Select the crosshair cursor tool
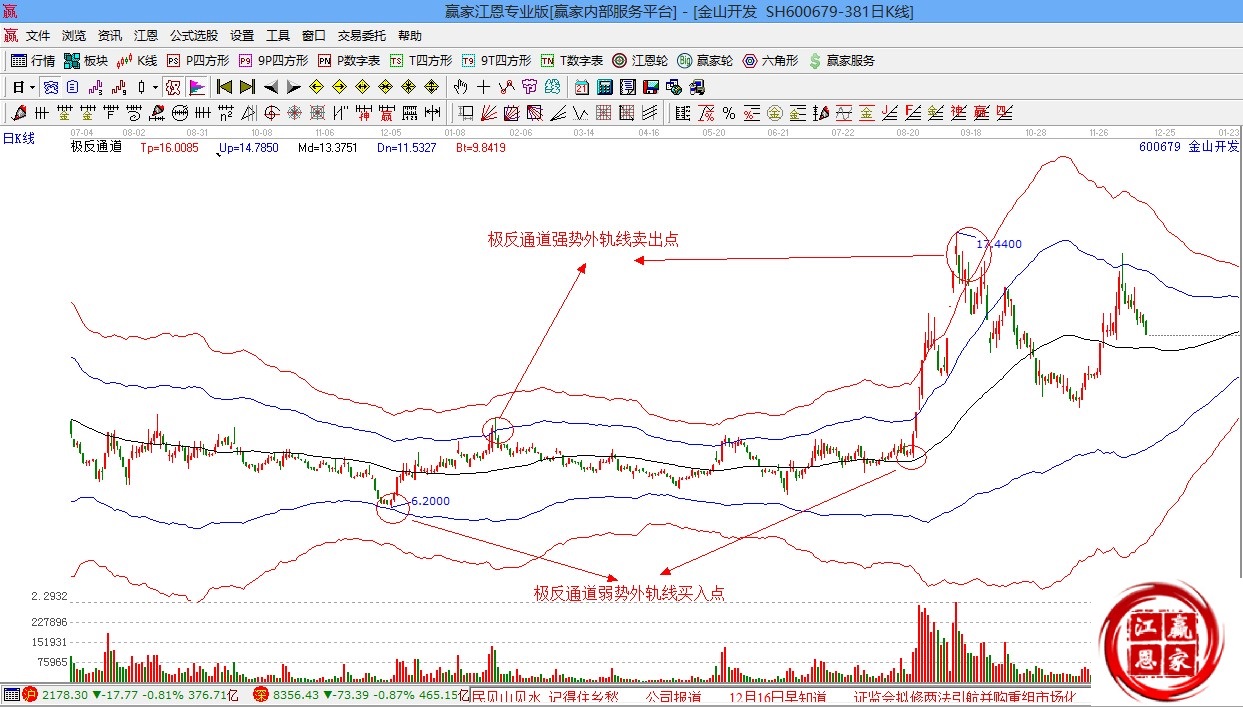 pyautogui.click(x=484, y=87)
